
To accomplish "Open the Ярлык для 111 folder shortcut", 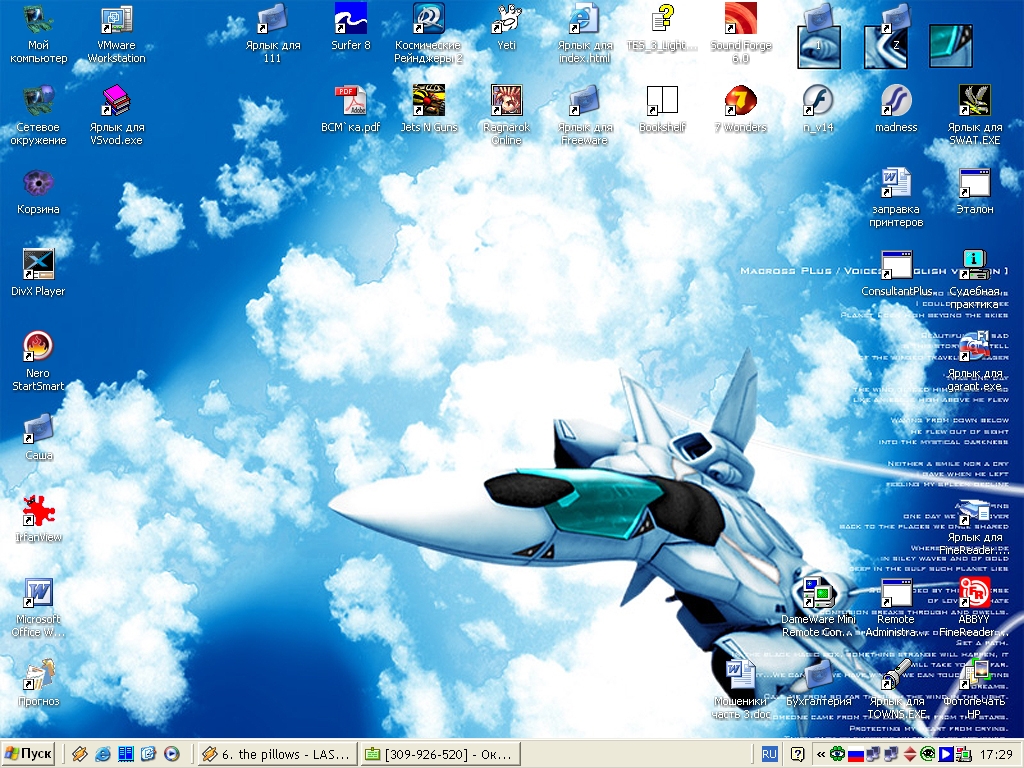I will [x=272, y=34].
